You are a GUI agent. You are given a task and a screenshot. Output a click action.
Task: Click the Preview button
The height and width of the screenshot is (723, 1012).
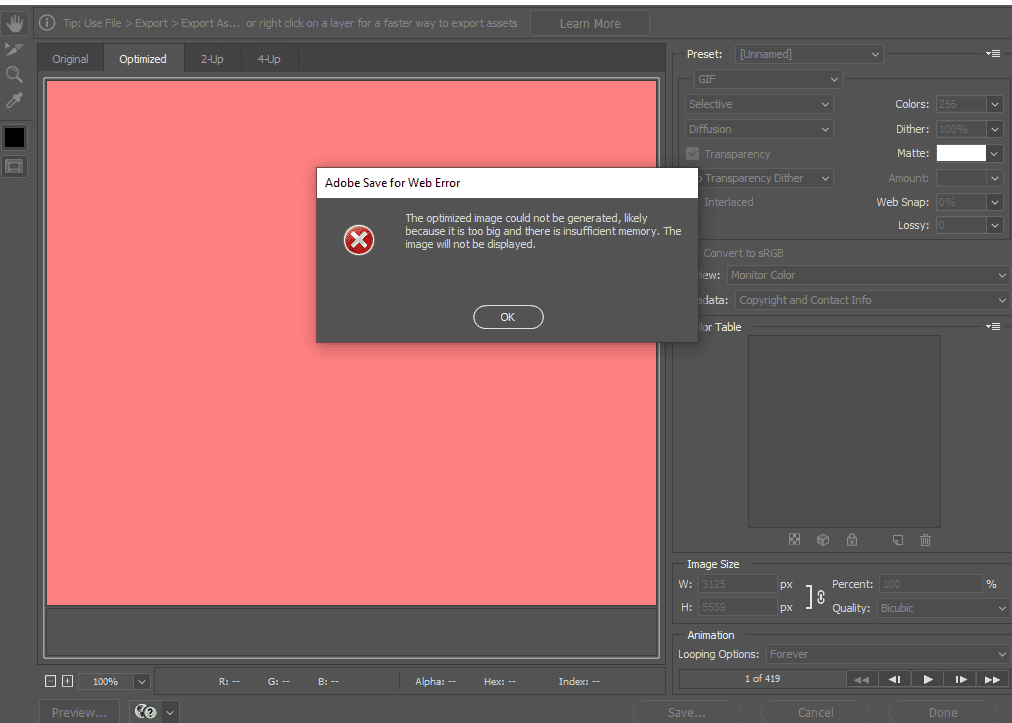pyautogui.click(x=79, y=712)
